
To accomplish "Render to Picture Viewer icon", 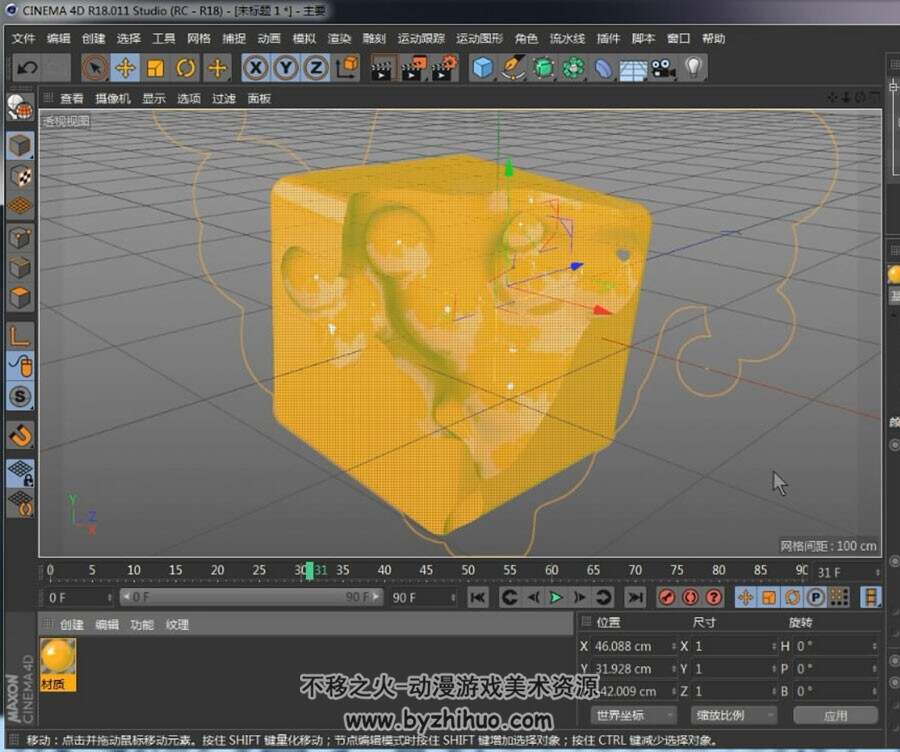I will (x=413, y=68).
